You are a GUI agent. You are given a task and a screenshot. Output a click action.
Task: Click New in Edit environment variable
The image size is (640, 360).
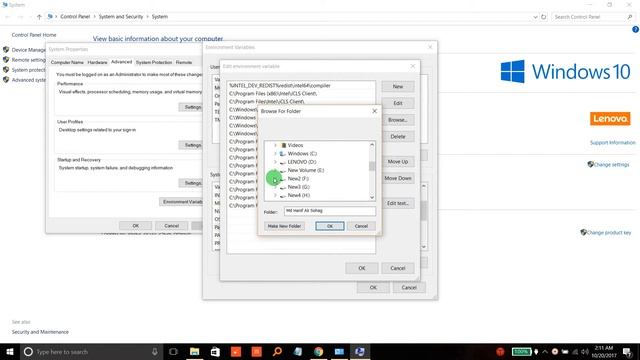pyautogui.click(x=398, y=87)
